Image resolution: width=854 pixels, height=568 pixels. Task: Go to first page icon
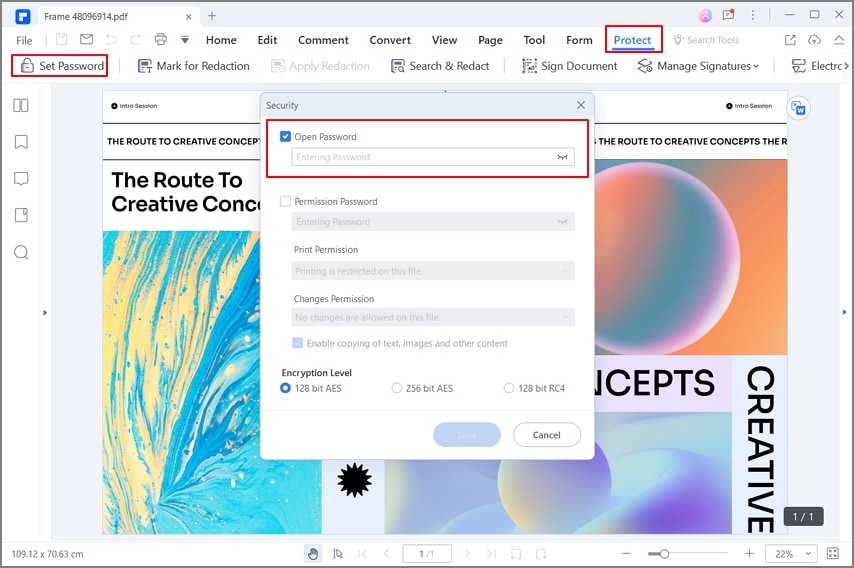click(362, 554)
